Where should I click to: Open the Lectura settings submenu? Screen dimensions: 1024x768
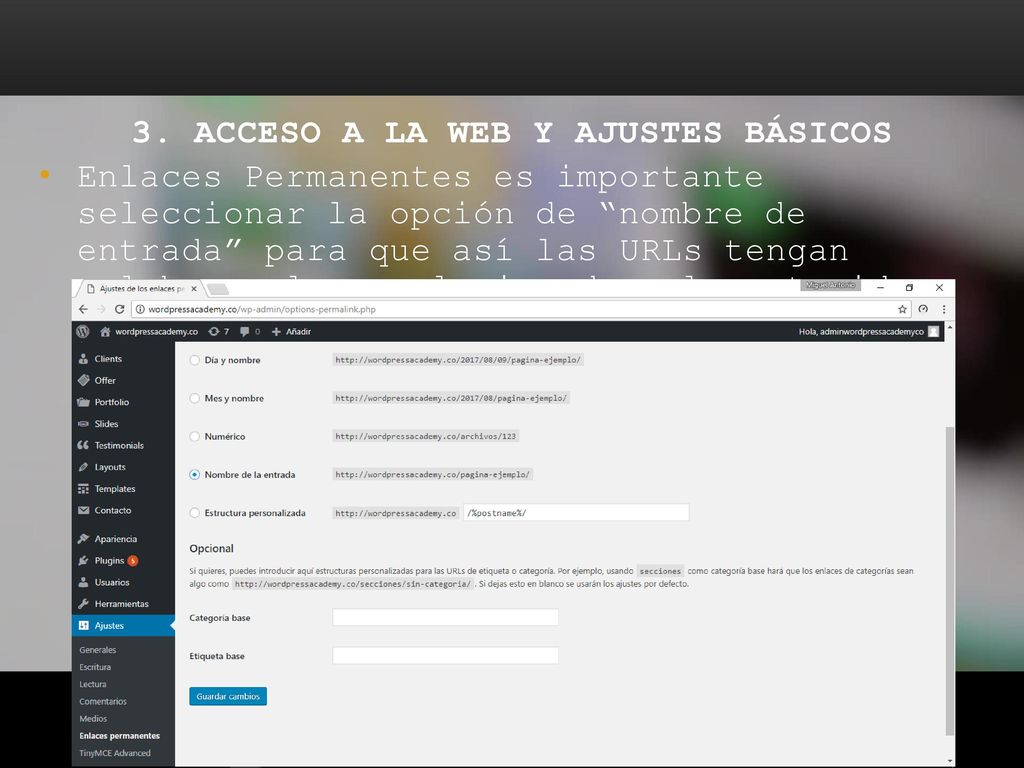tap(93, 684)
